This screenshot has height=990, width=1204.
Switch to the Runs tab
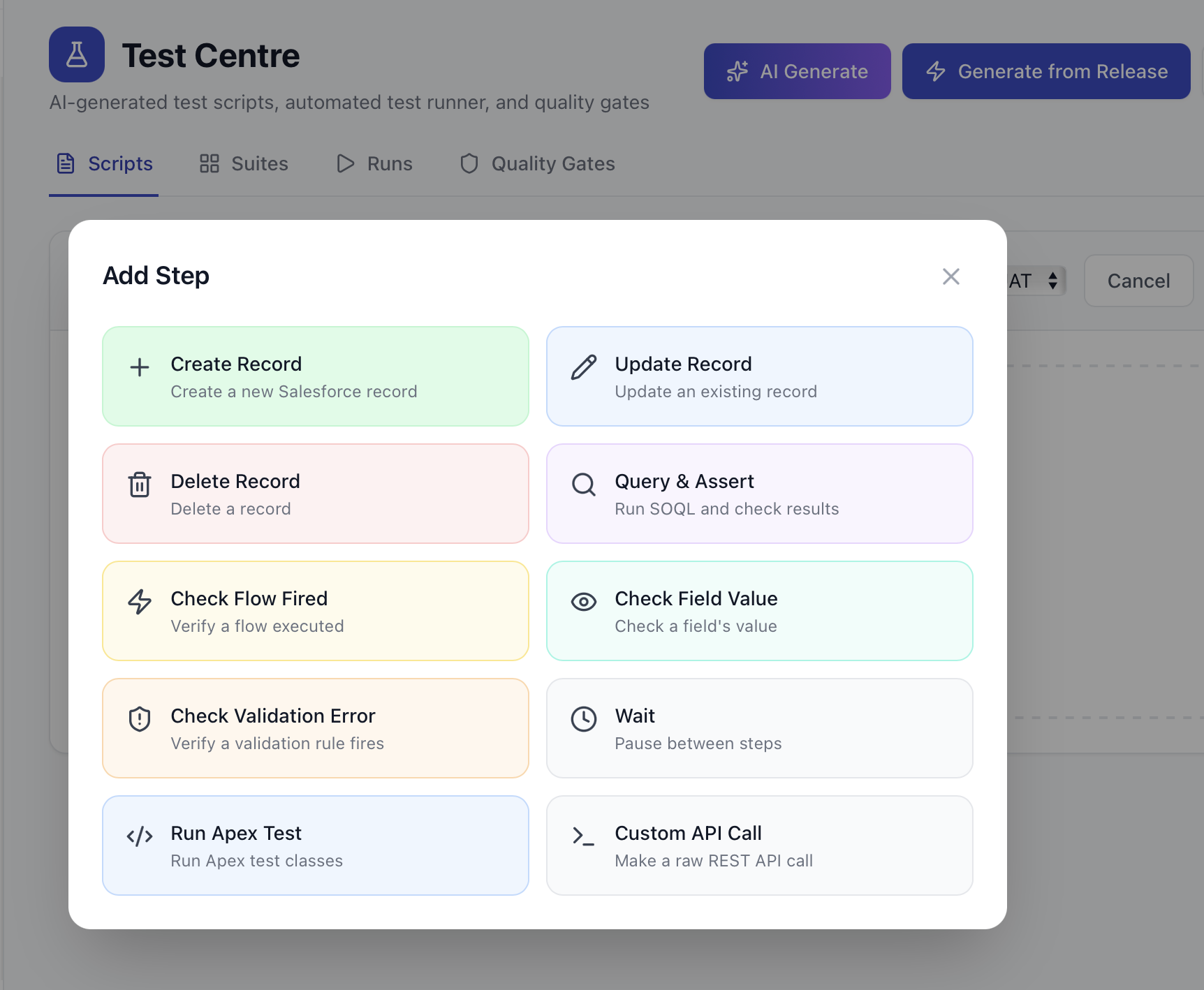[x=374, y=163]
